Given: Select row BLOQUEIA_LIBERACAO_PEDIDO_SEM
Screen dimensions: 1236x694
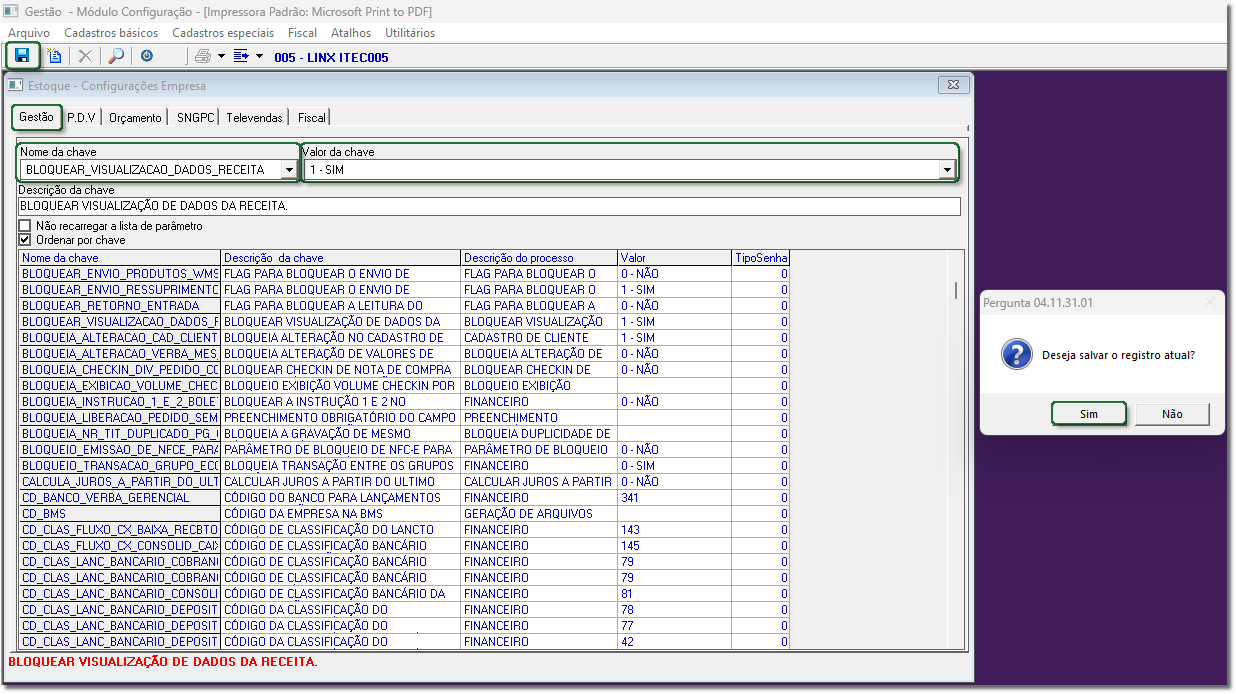Looking at the screenshot, I should (404, 417).
